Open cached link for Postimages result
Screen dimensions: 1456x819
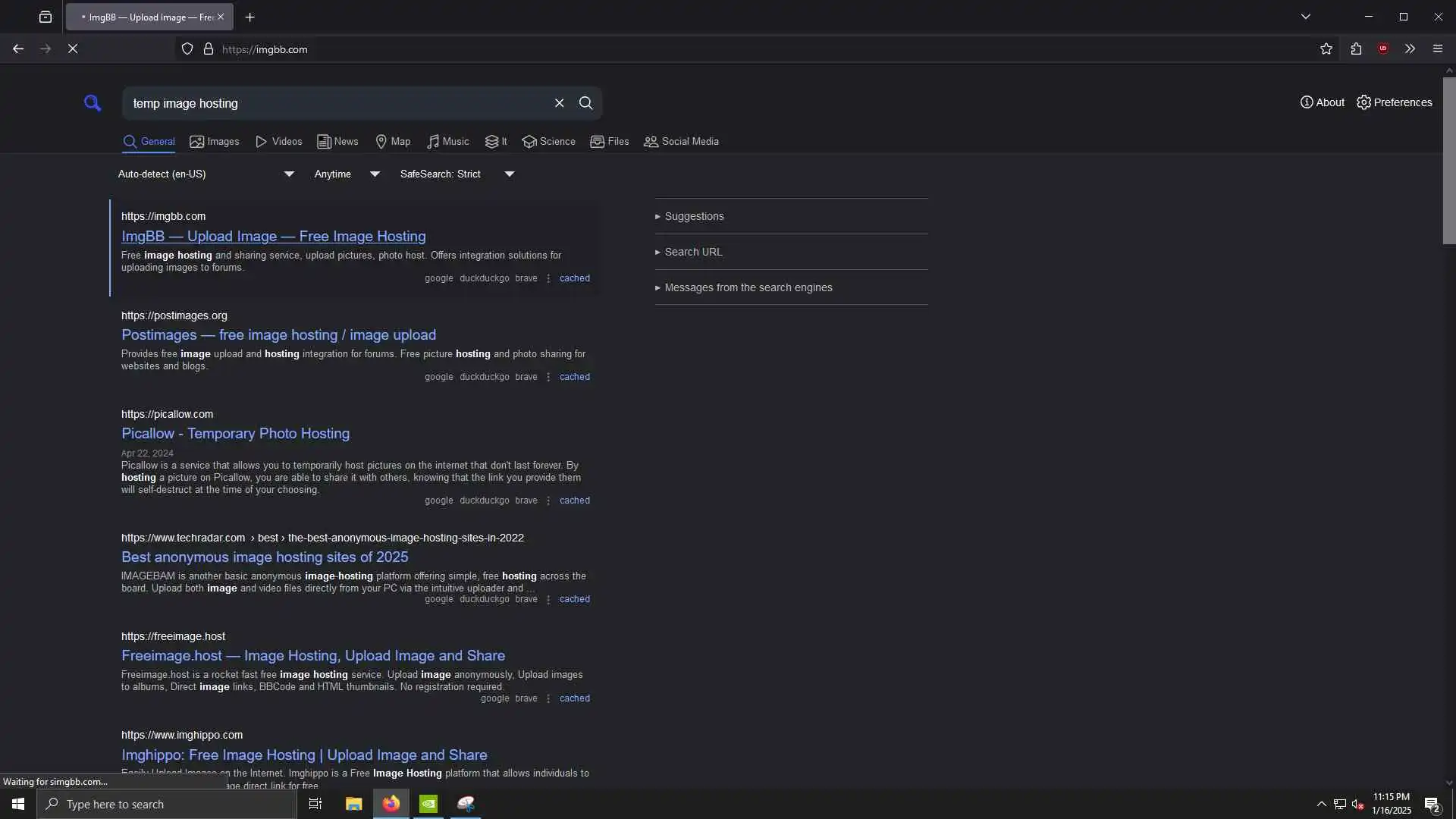[x=574, y=377]
